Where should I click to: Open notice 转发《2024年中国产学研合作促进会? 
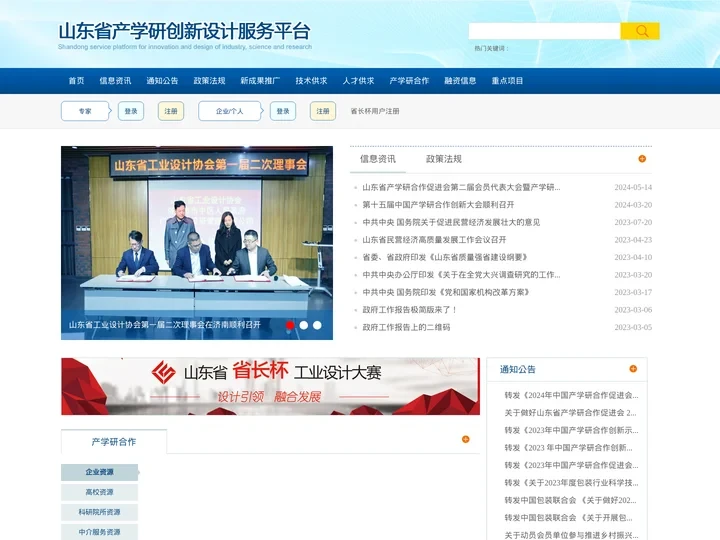(571, 395)
